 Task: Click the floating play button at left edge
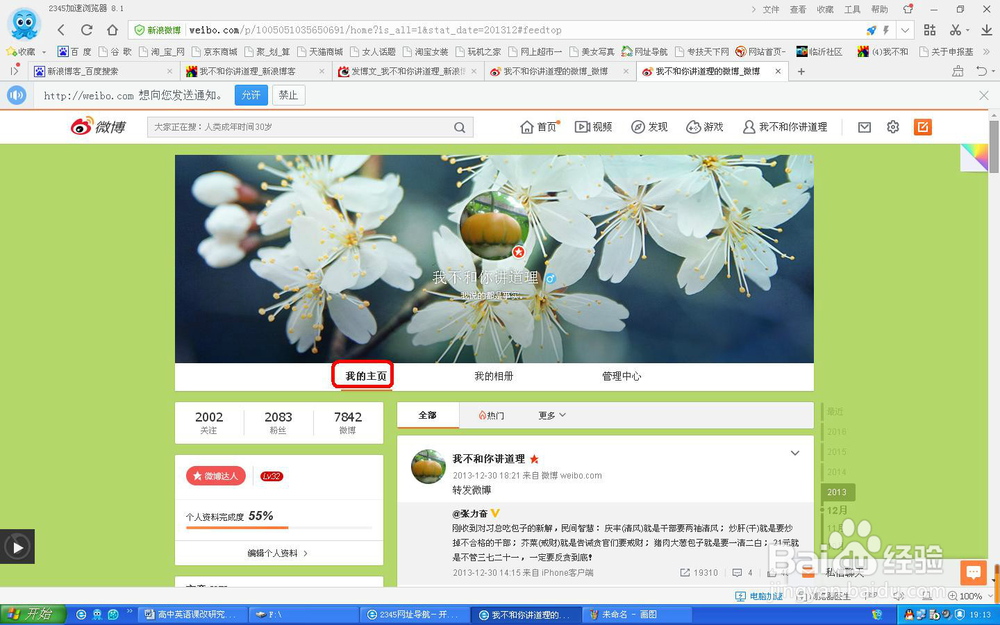tap(17, 547)
